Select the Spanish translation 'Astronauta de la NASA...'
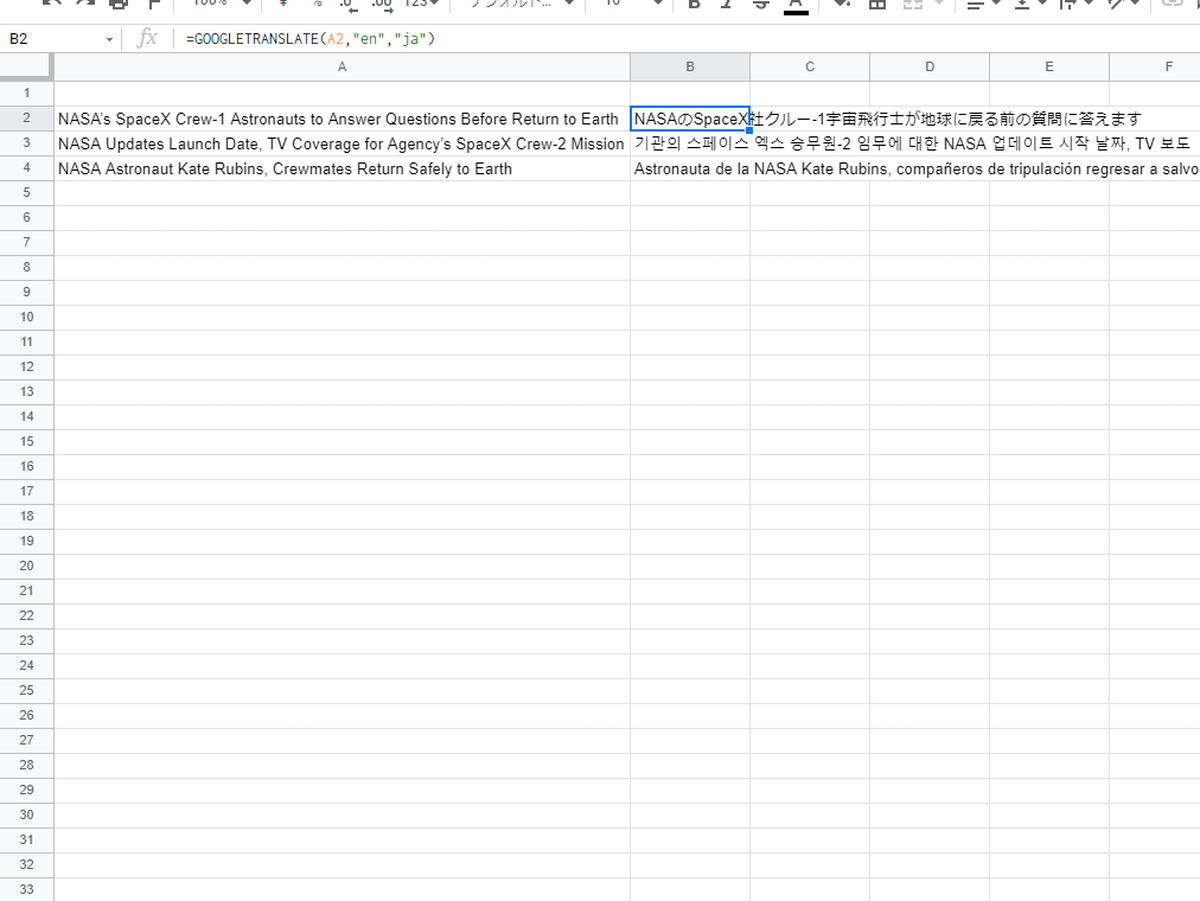The width and height of the screenshot is (1200, 901). pyautogui.click(x=690, y=169)
